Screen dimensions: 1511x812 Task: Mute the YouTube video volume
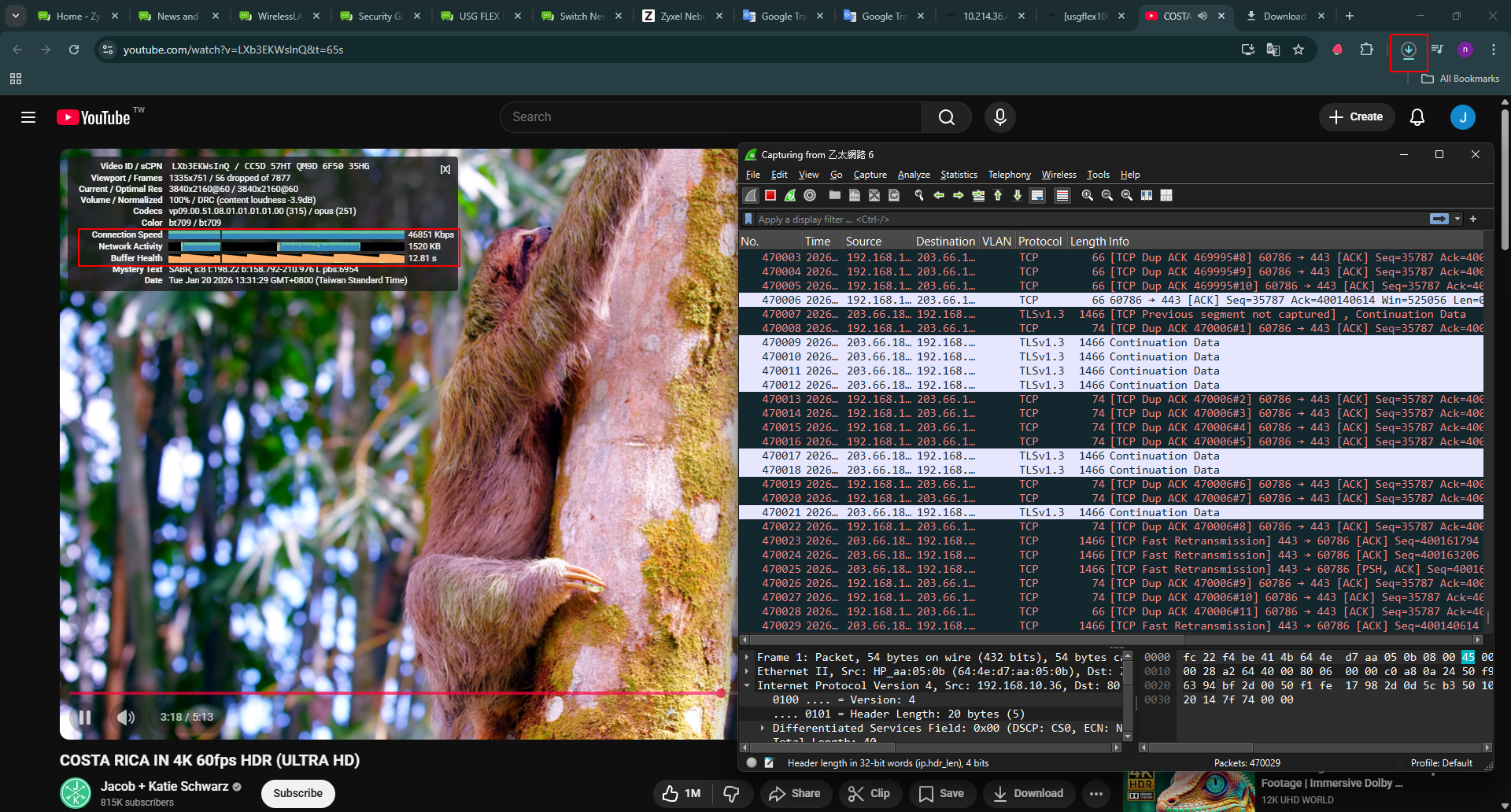click(125, 717)
